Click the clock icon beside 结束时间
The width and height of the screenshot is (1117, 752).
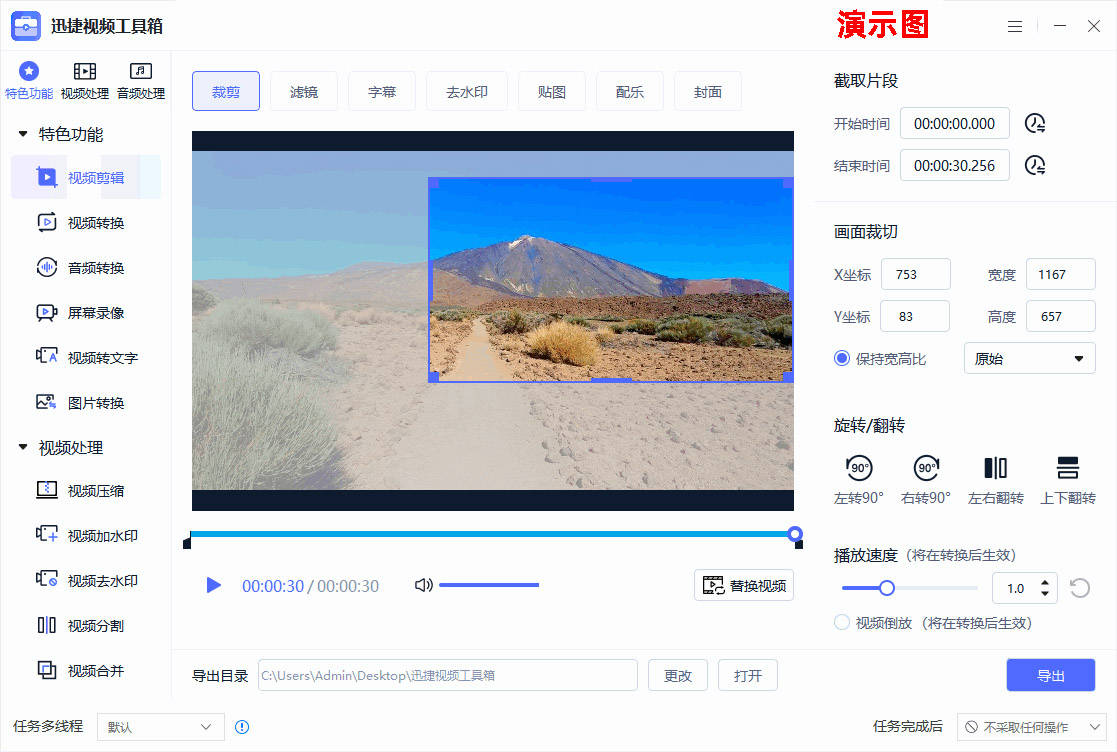click(1034, 165)
